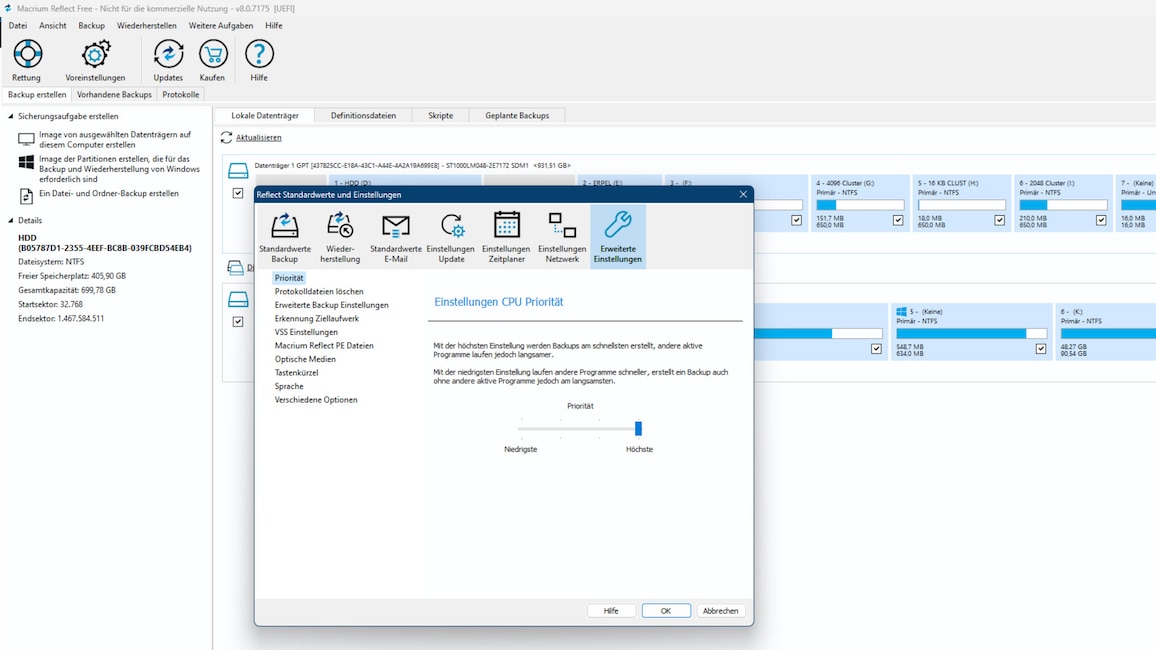Toggle checkbox for 5 - (Keine) 548,7 MB partition

[x=1040, y=349]
